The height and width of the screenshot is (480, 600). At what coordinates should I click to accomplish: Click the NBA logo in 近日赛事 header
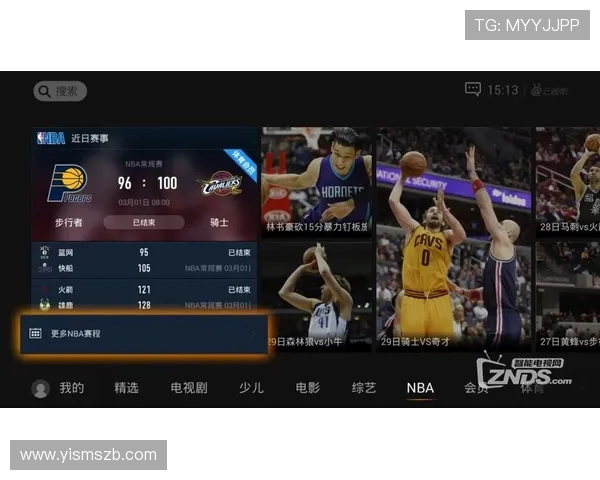[x=51, y=138]
